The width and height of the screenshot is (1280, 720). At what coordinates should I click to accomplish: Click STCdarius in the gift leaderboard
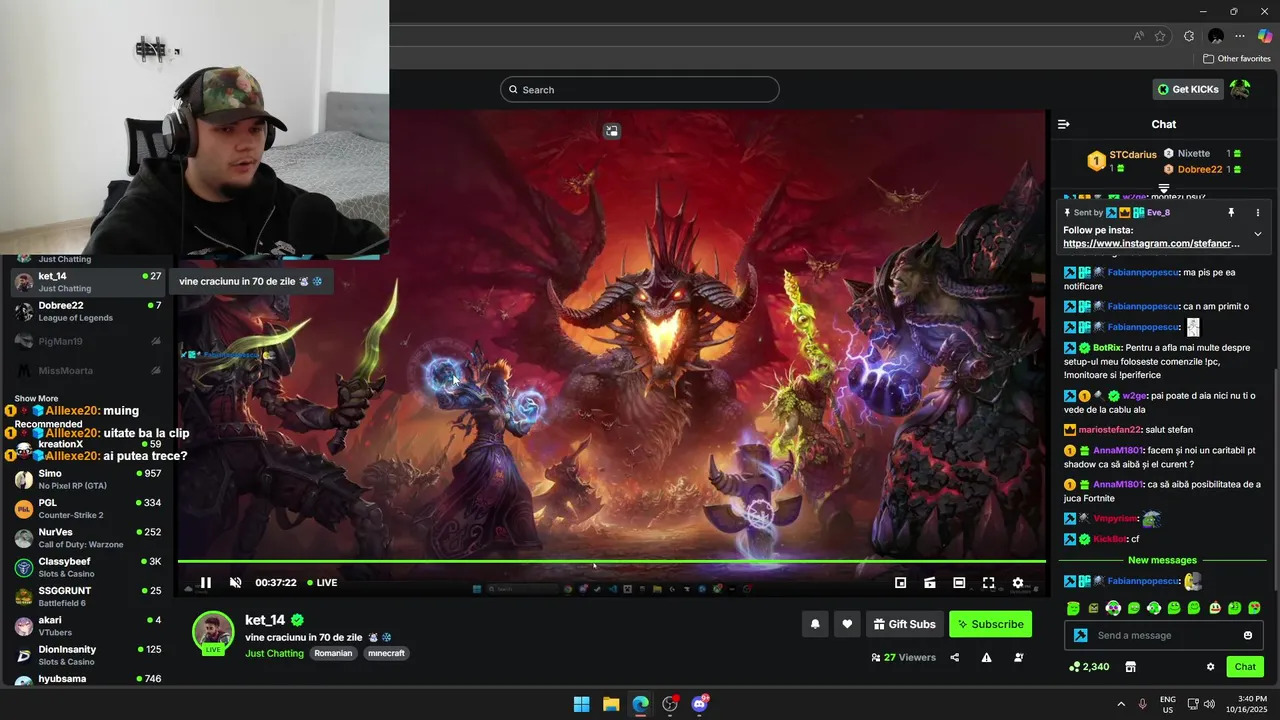pos(1133,155)
